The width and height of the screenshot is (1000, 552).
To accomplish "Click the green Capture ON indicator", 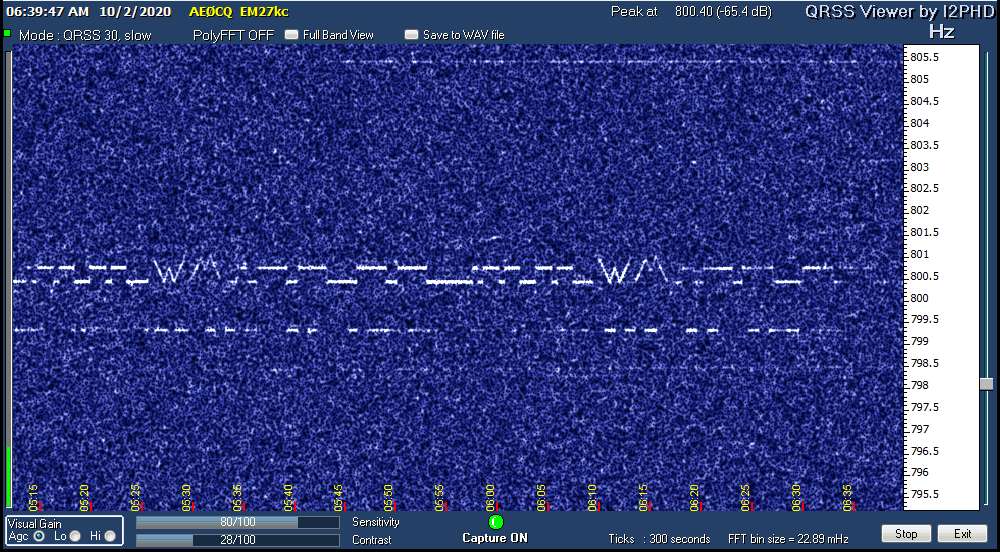I will click(496, 521).
